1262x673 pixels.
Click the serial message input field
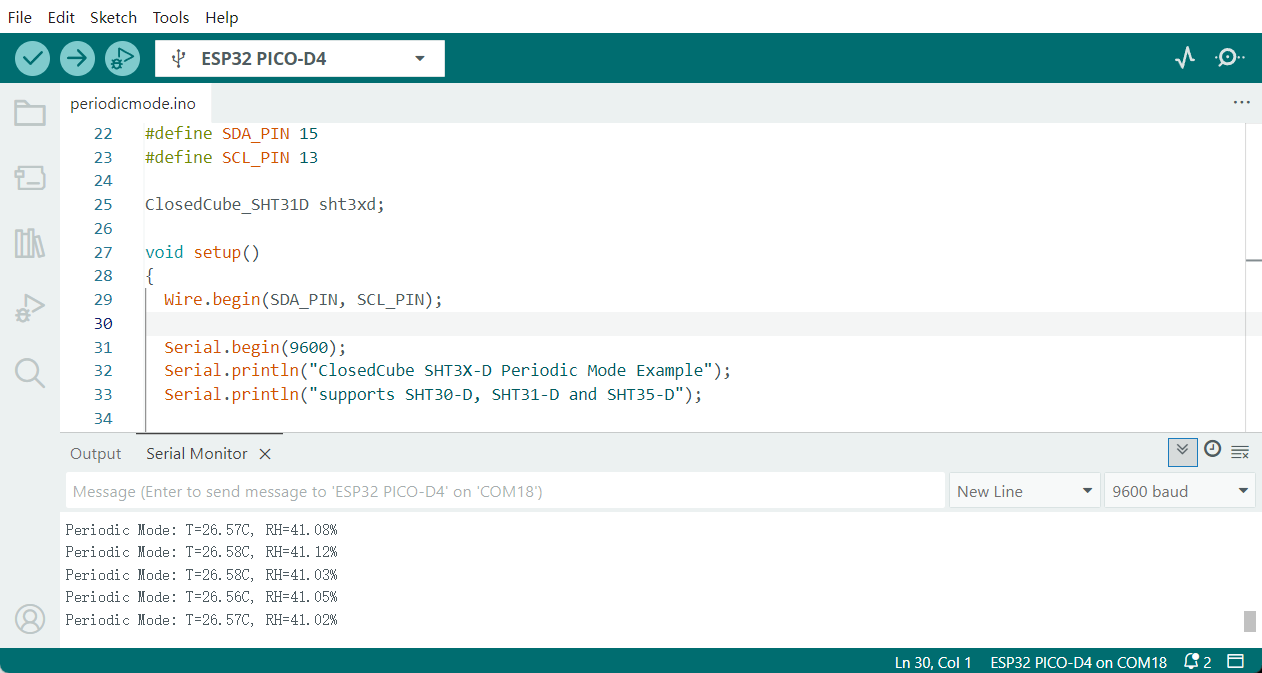click(505, 491)
